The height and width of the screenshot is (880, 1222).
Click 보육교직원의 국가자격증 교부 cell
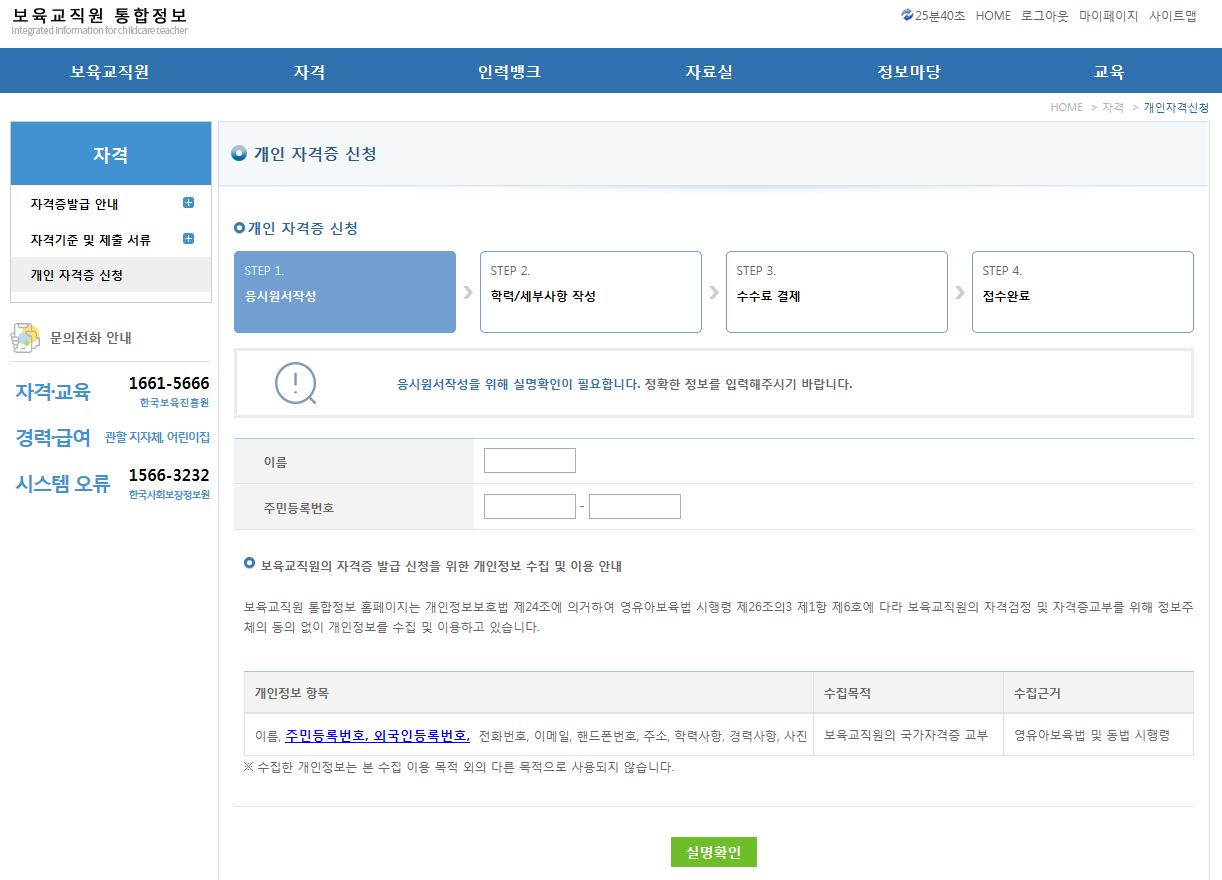point(906,735)
